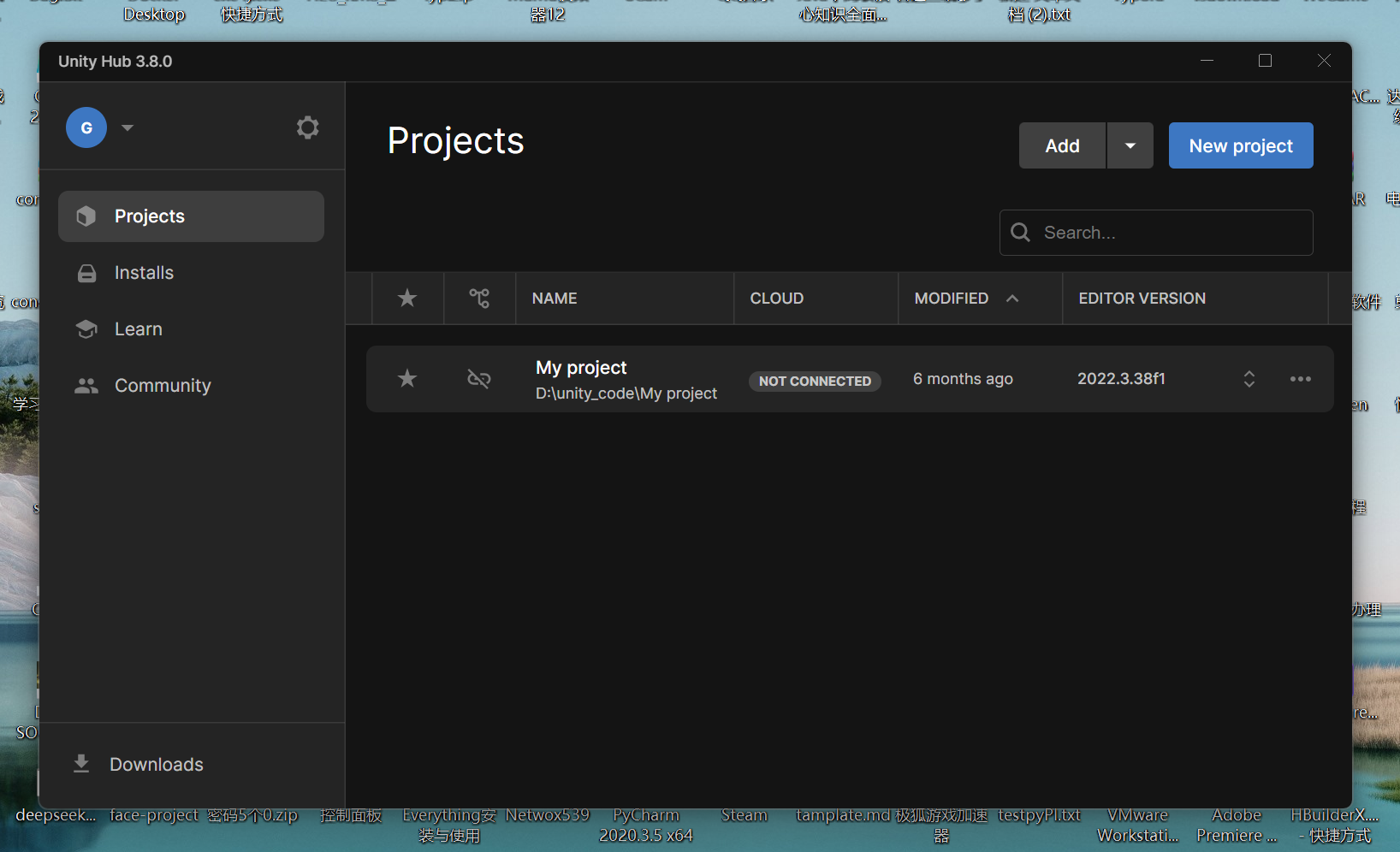1400x852 pixels.
Task: Sort projects by MODIFIED column
Action: point(952,299)
